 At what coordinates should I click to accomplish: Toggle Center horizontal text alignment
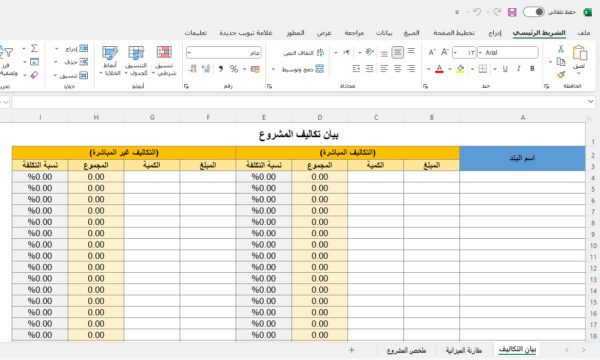[398, 69]
